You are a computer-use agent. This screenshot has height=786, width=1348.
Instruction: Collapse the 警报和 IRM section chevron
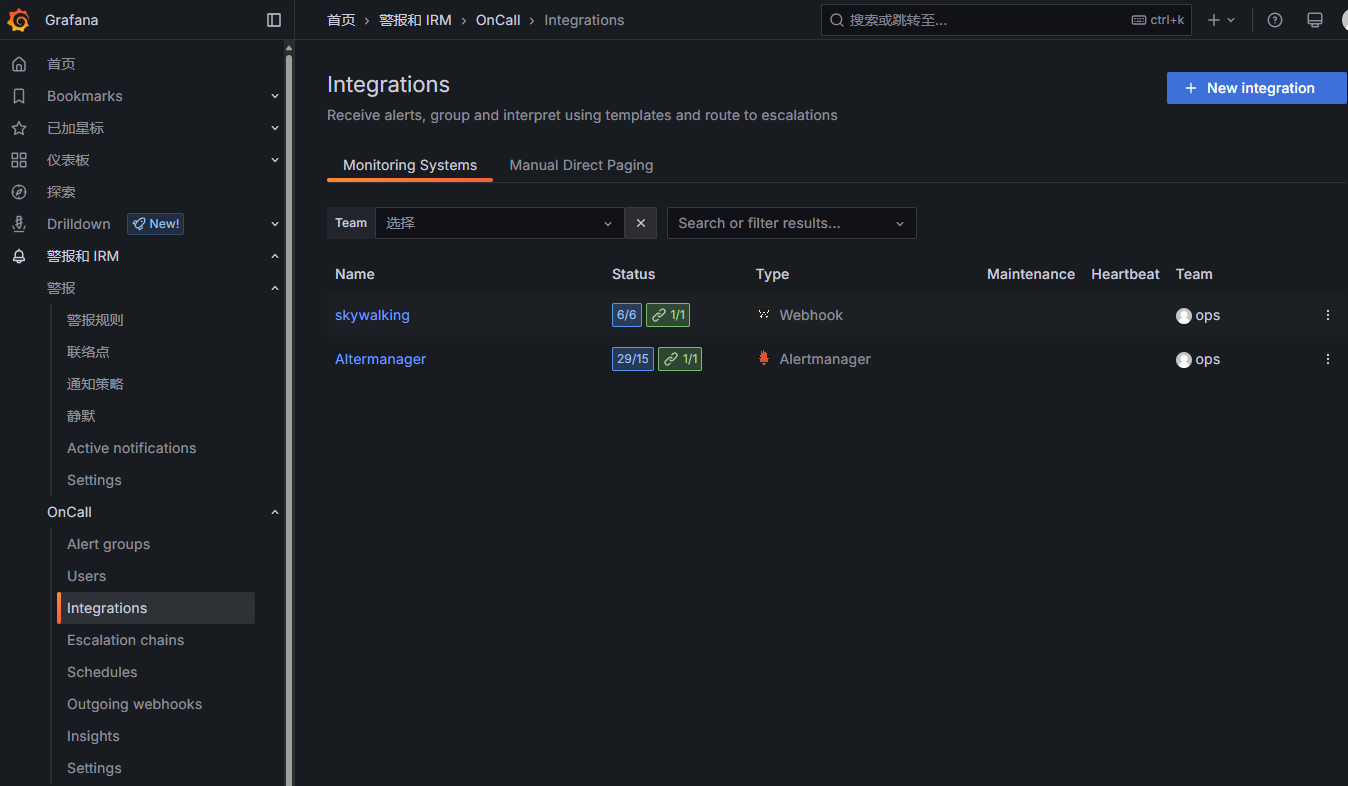click(275, 256)
